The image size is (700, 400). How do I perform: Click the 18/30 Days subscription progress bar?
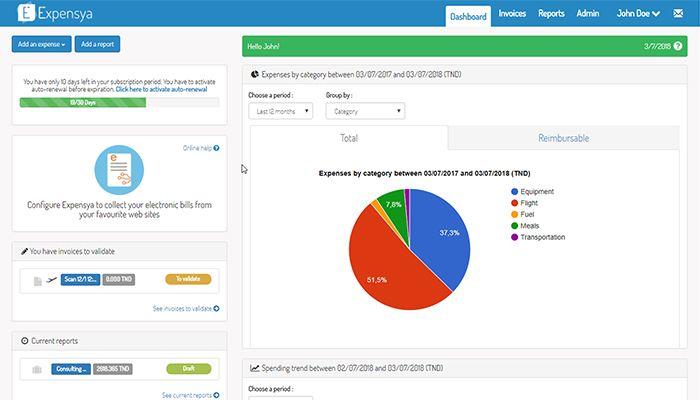(x=119, y=102)
